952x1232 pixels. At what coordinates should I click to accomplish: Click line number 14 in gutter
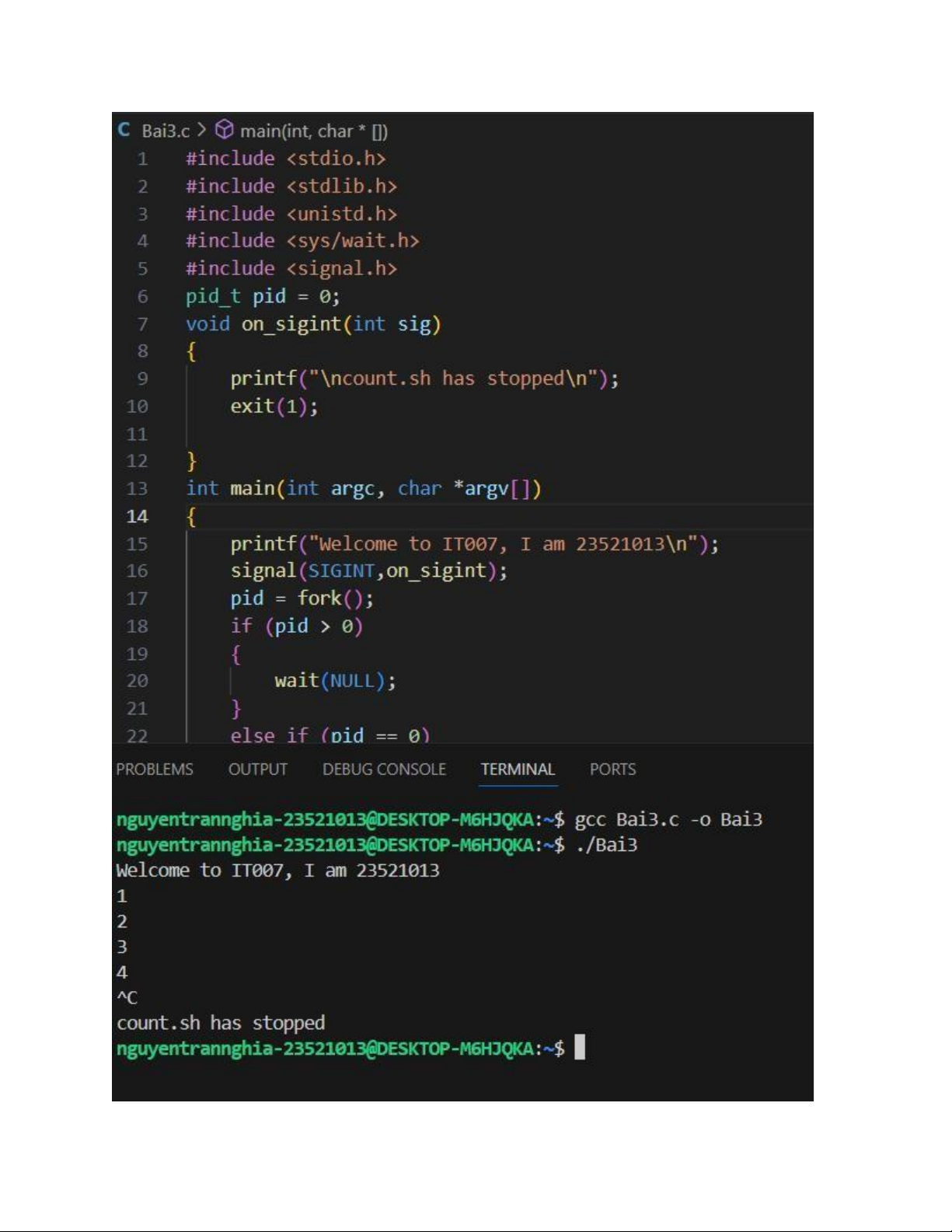tap(137, 516)
